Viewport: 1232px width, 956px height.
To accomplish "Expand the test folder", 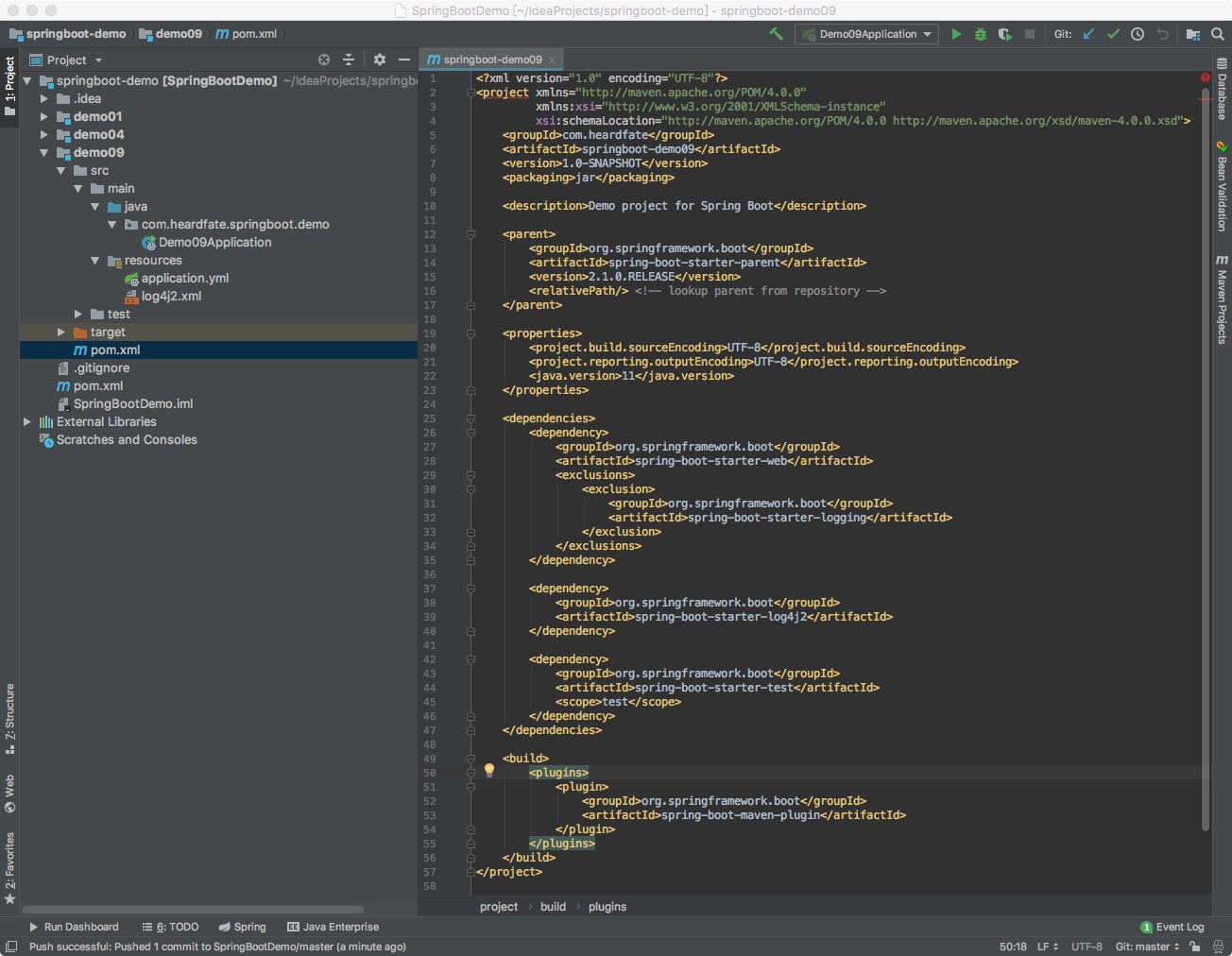I will [77, 315].
